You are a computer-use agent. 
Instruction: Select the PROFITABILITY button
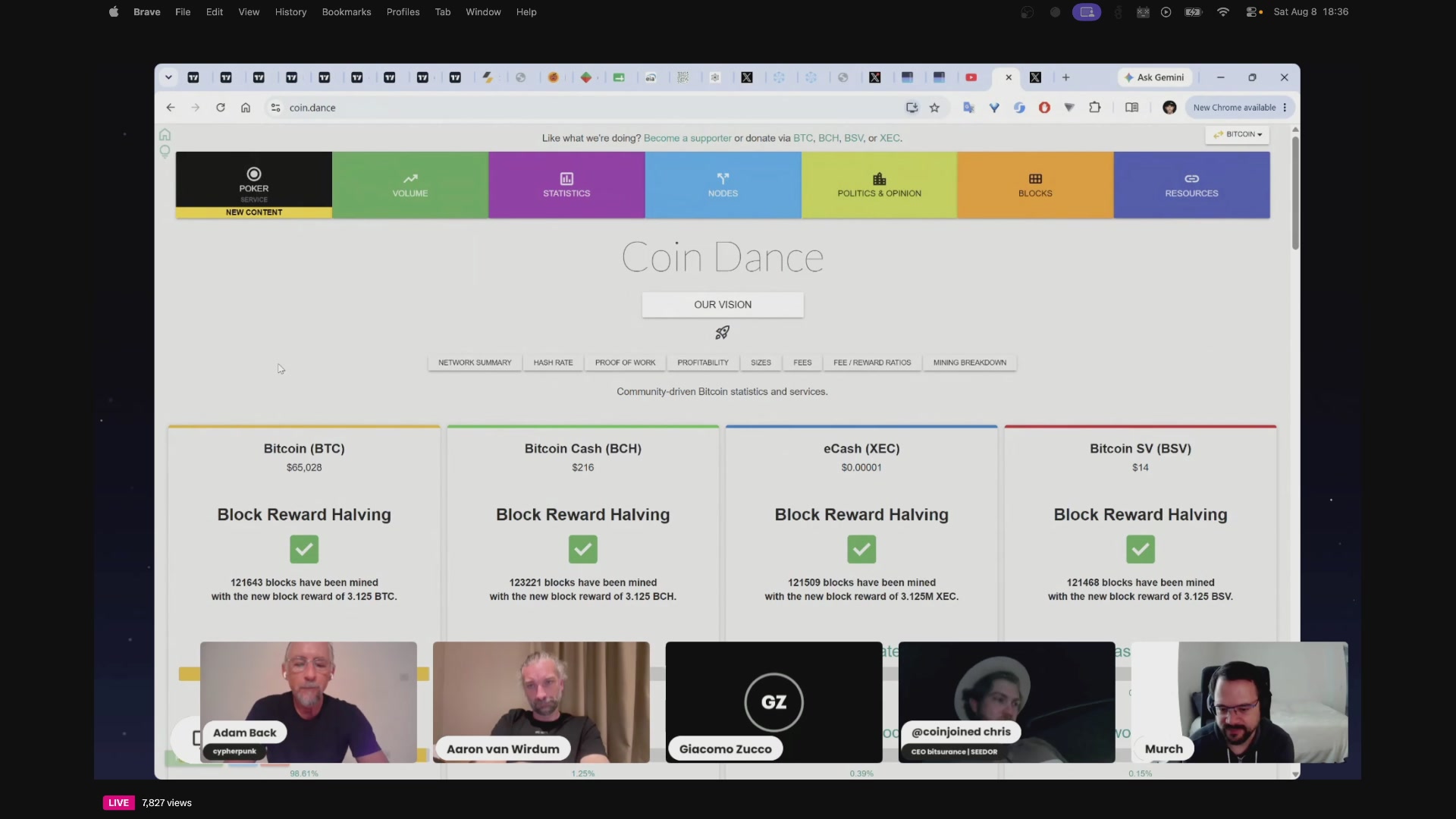coord(703,362)
